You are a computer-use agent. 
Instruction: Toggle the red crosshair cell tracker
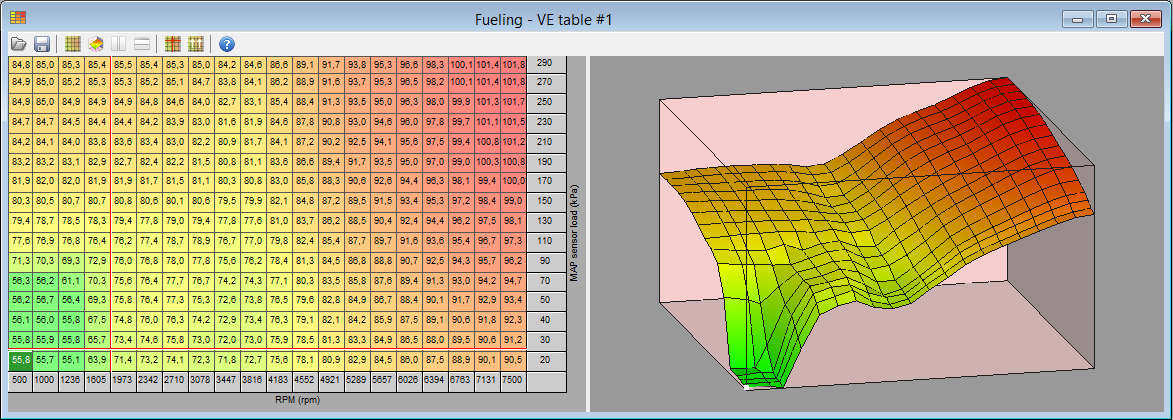[x=172, y=44]
